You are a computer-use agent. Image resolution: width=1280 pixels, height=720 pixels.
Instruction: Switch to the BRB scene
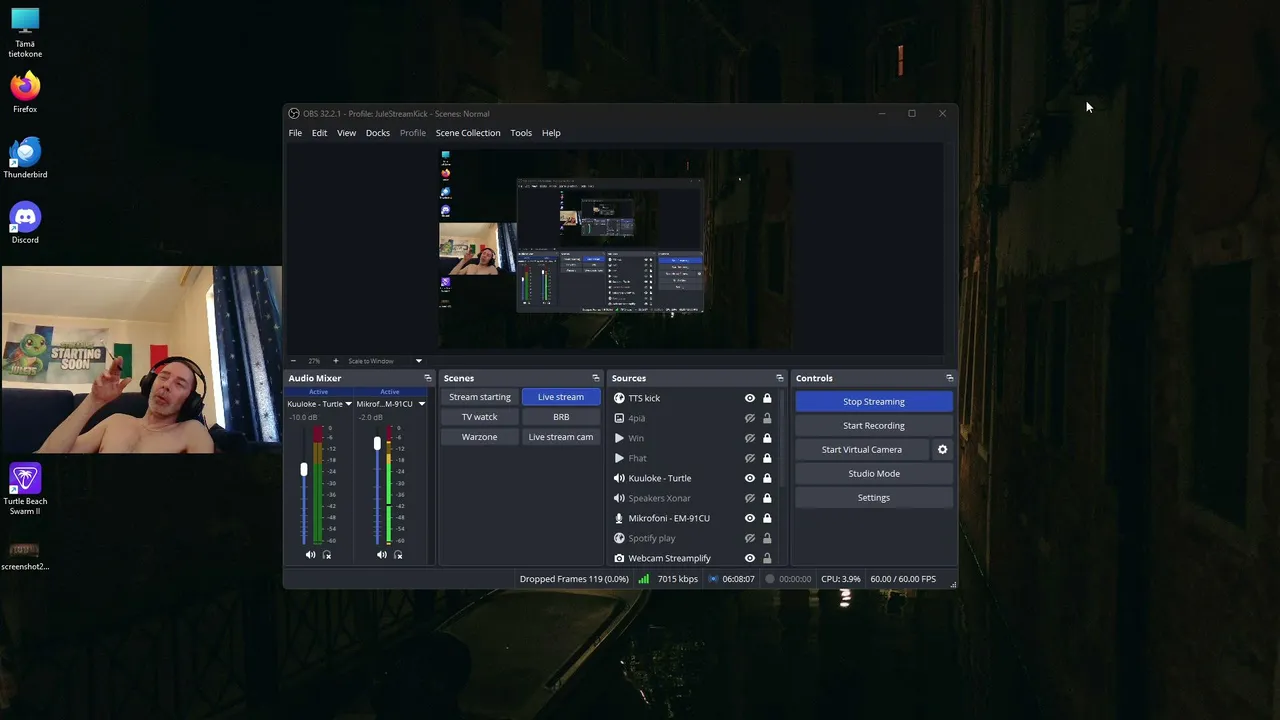click(x=561, y=417)
